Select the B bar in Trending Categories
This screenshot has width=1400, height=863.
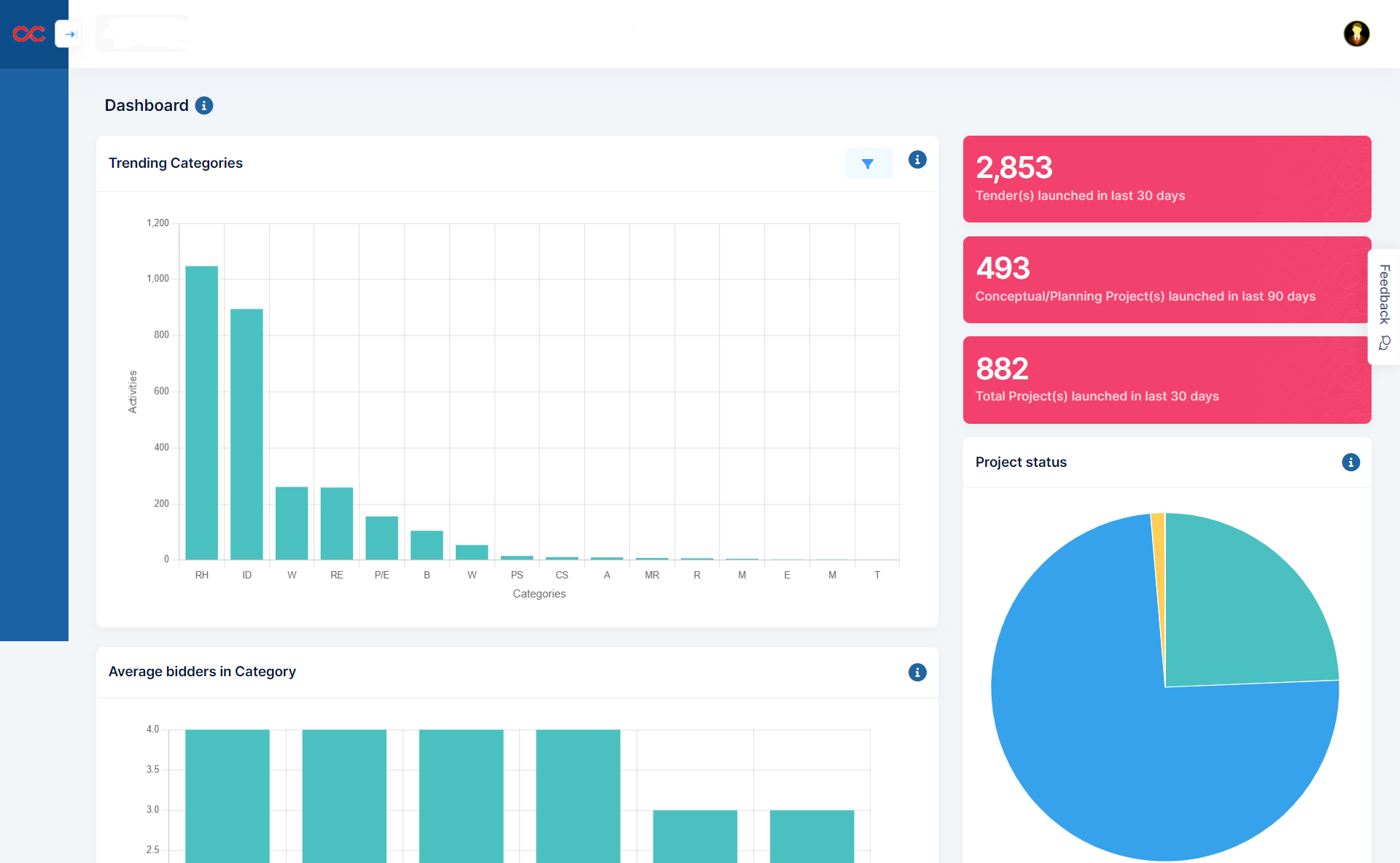coord(427,545)
